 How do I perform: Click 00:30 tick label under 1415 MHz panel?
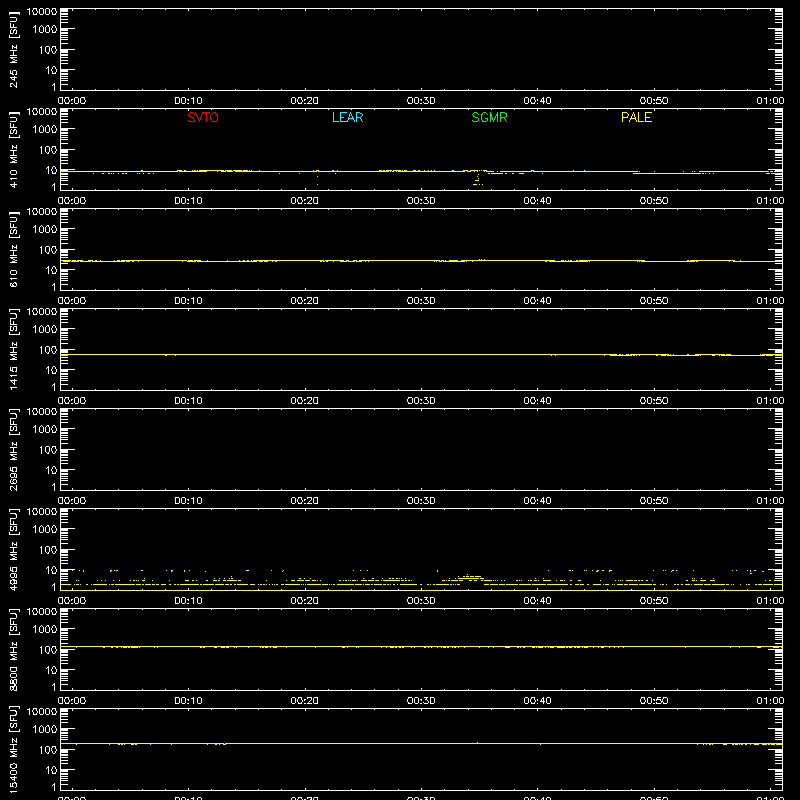[421, 401]
